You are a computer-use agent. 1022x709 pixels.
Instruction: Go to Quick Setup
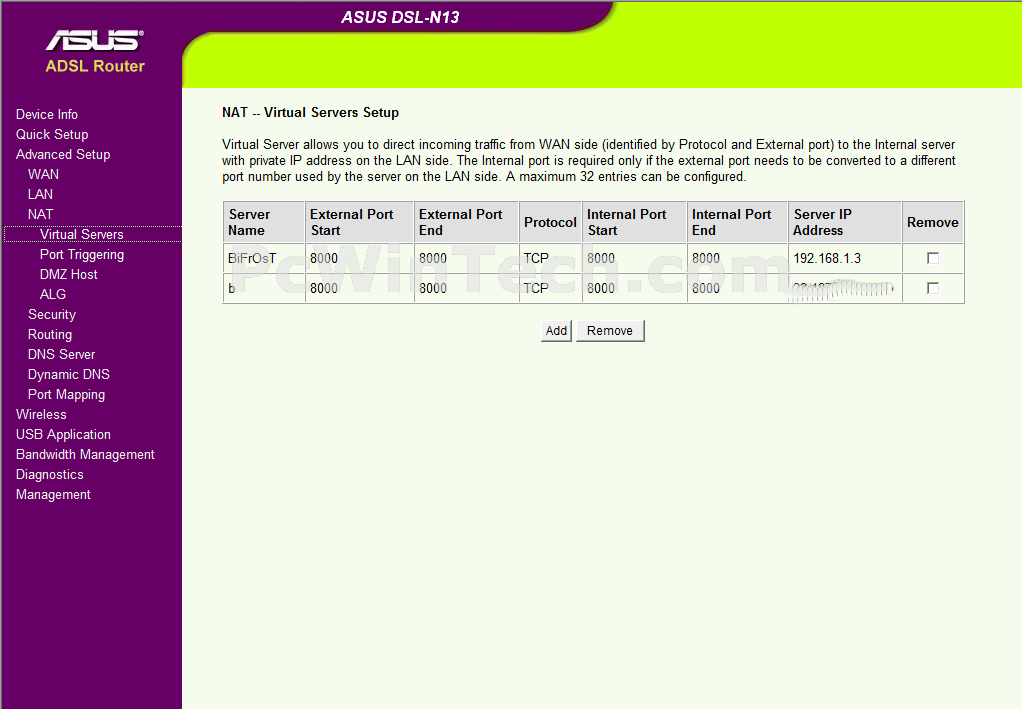pyautogui.click(x=52, y=134)
